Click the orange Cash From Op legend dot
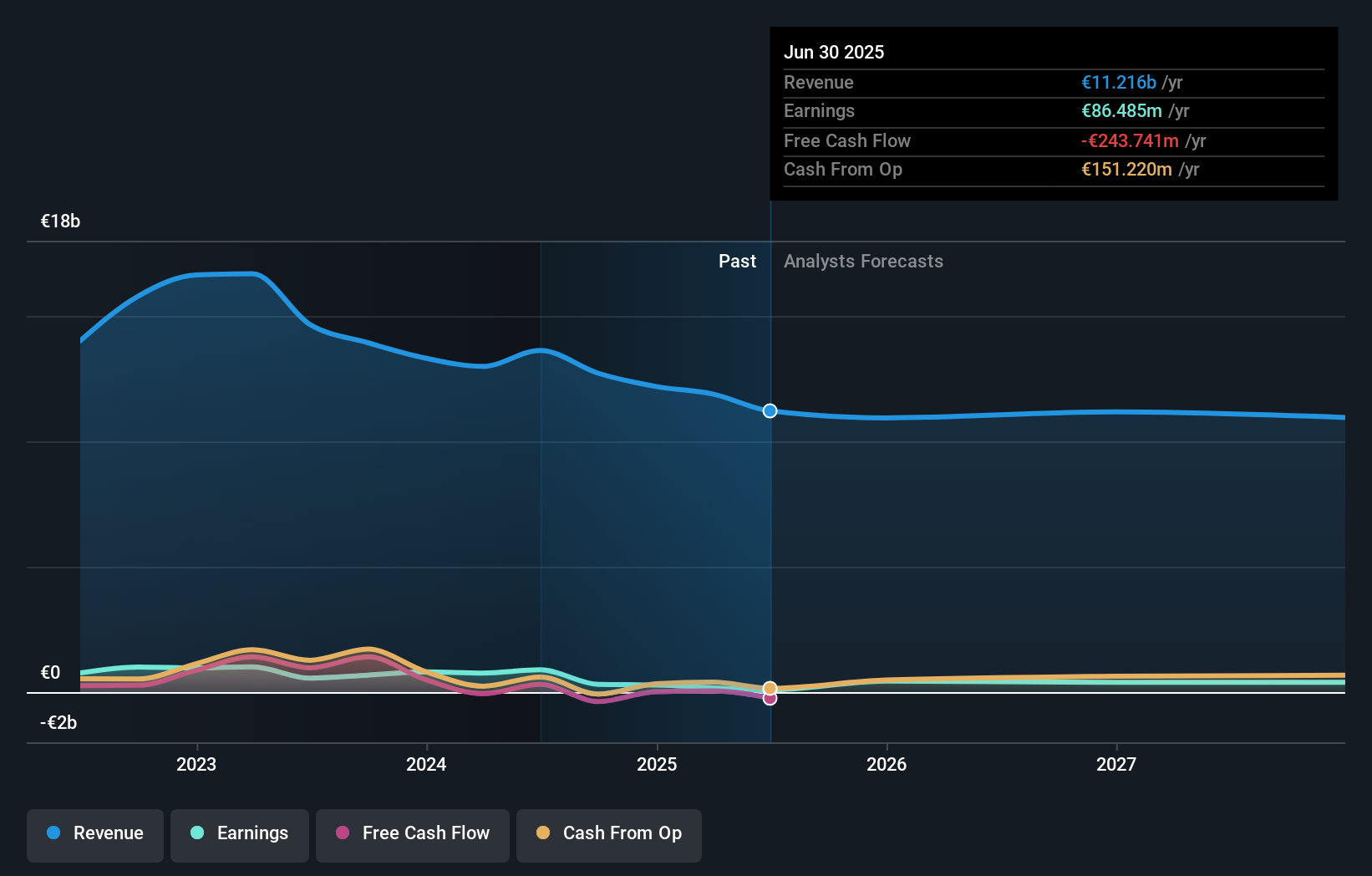Image resolution: width=1372 pixels, height=876 pixels. coord(545,833)
